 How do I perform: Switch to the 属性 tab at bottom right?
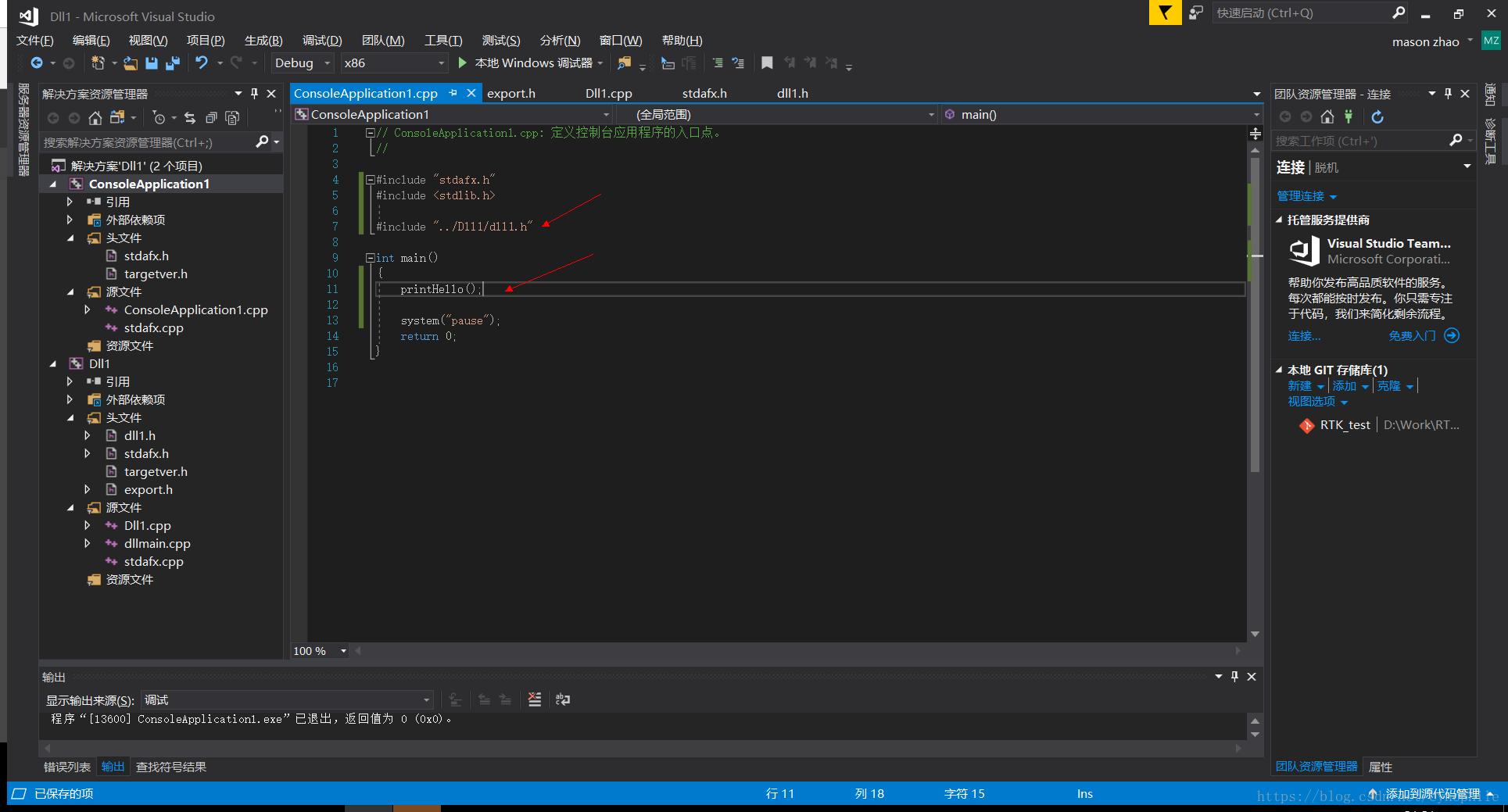coord(1381,767)
